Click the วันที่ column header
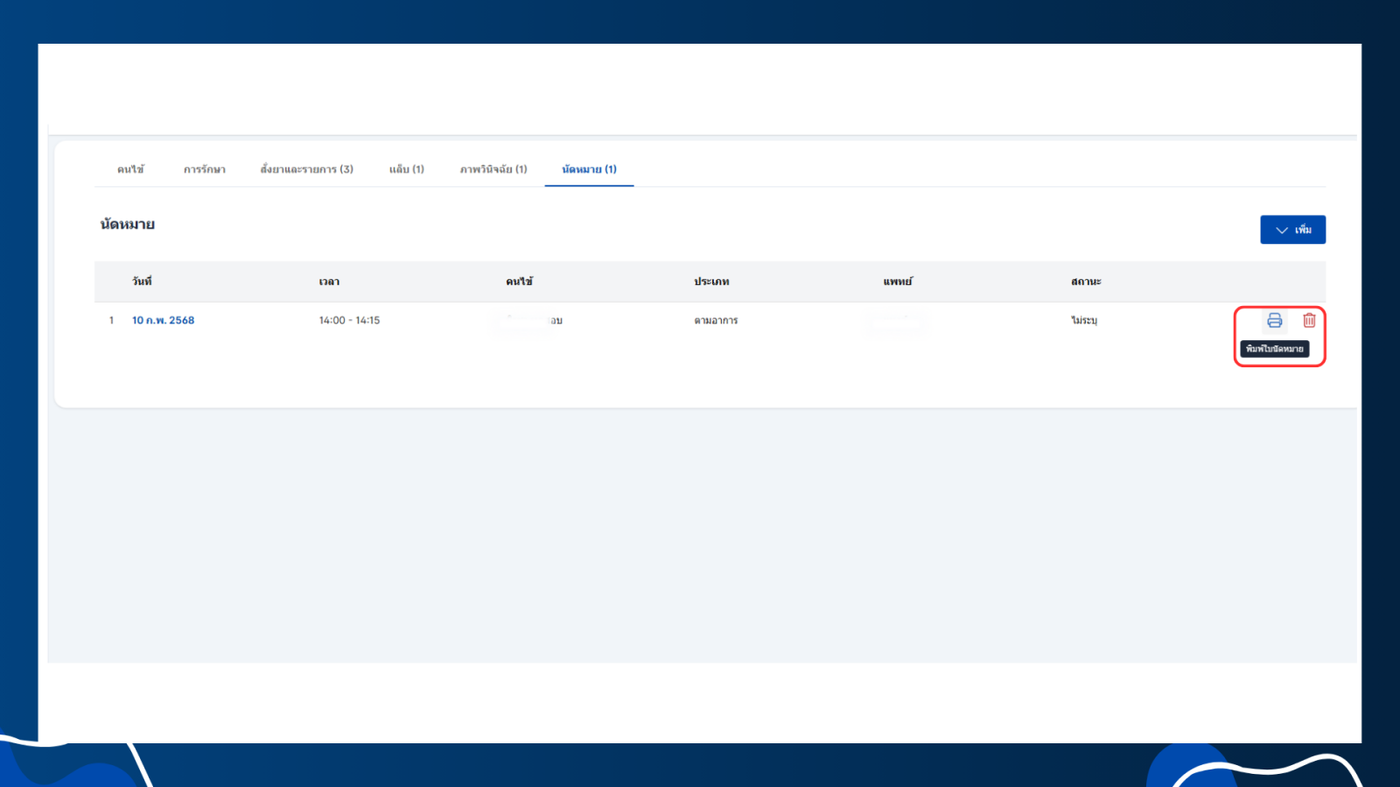Screen dimensions: 1400x787 142,282
